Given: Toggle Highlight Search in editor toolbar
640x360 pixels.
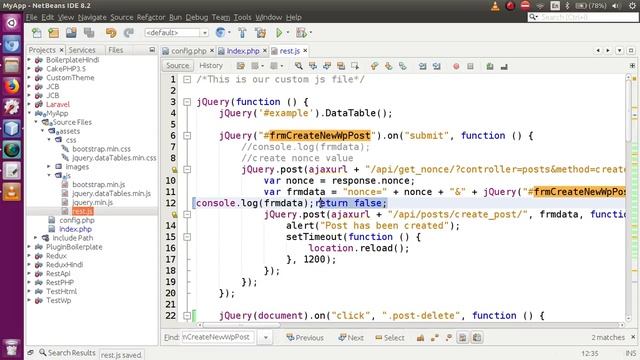Looking at the screenshot, I should coord(341,66).
